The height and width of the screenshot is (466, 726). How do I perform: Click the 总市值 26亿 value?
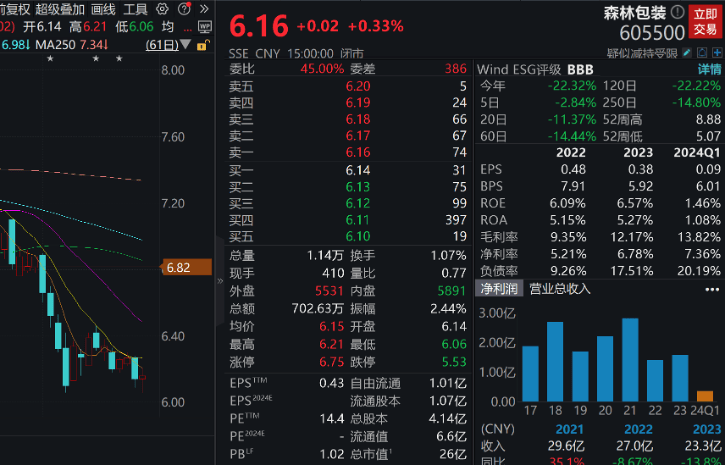click(x=453, y=454)
